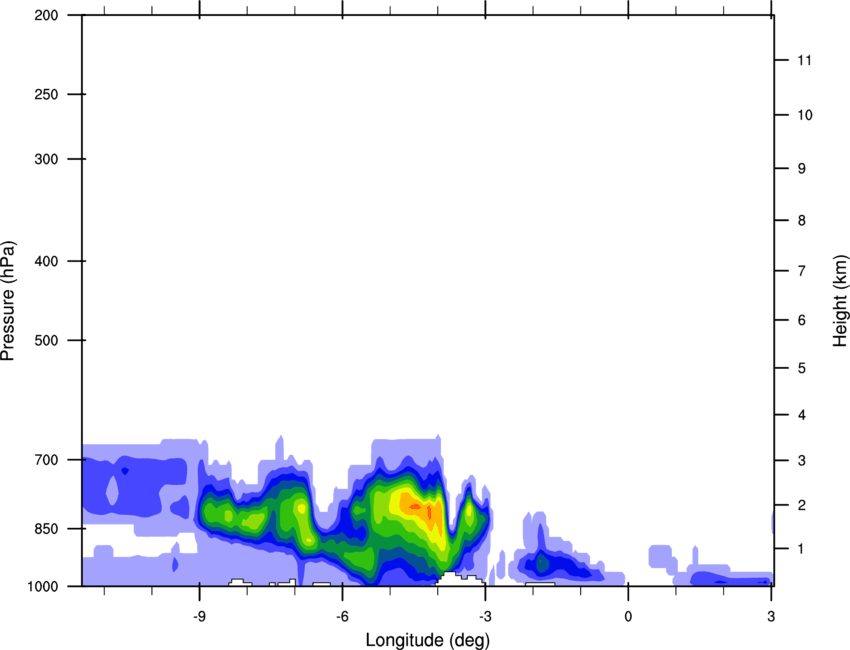The image size is (850, 650).
Task: Click the 850 pressure tick label
Action: [46, 529]
